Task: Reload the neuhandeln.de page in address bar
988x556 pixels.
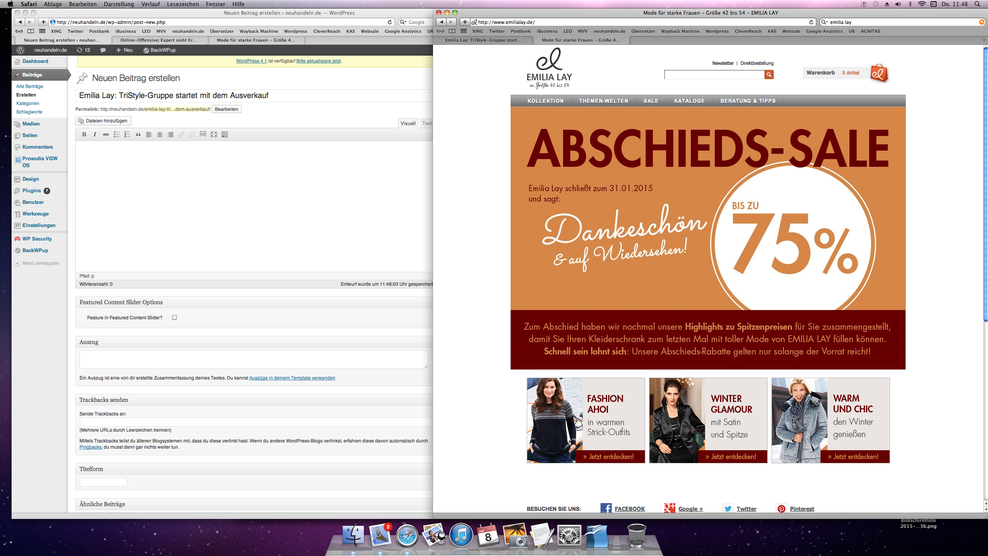Action: click(x=389, y=22)
